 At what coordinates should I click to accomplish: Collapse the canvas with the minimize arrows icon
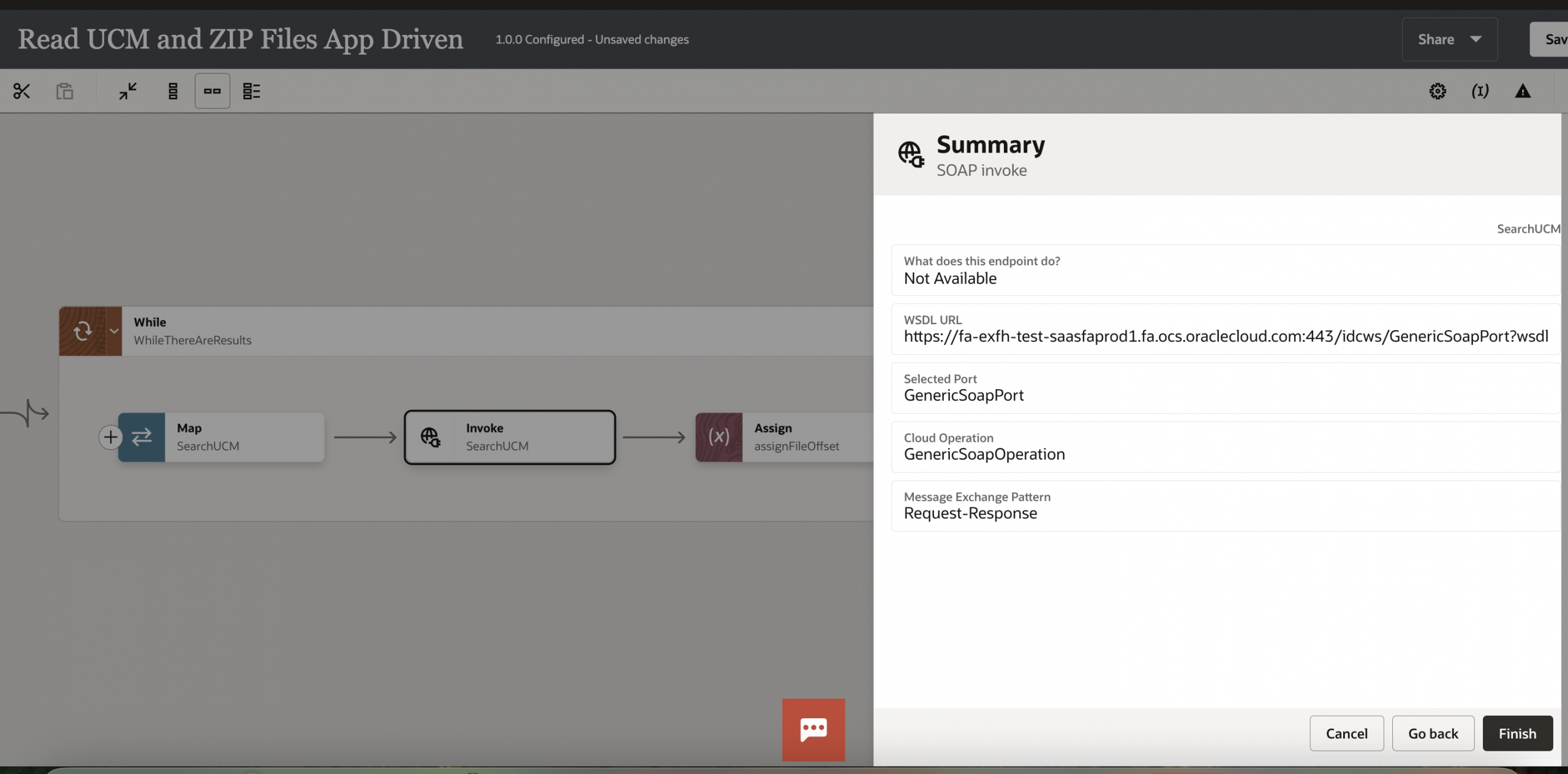point(127,90)
